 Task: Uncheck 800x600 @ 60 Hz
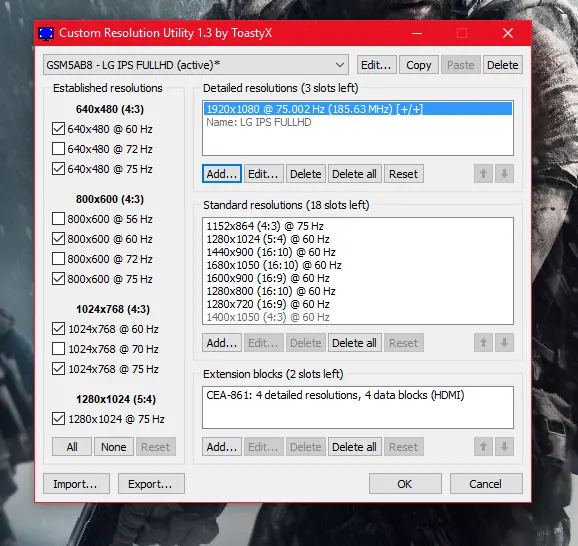coord(58,239)
